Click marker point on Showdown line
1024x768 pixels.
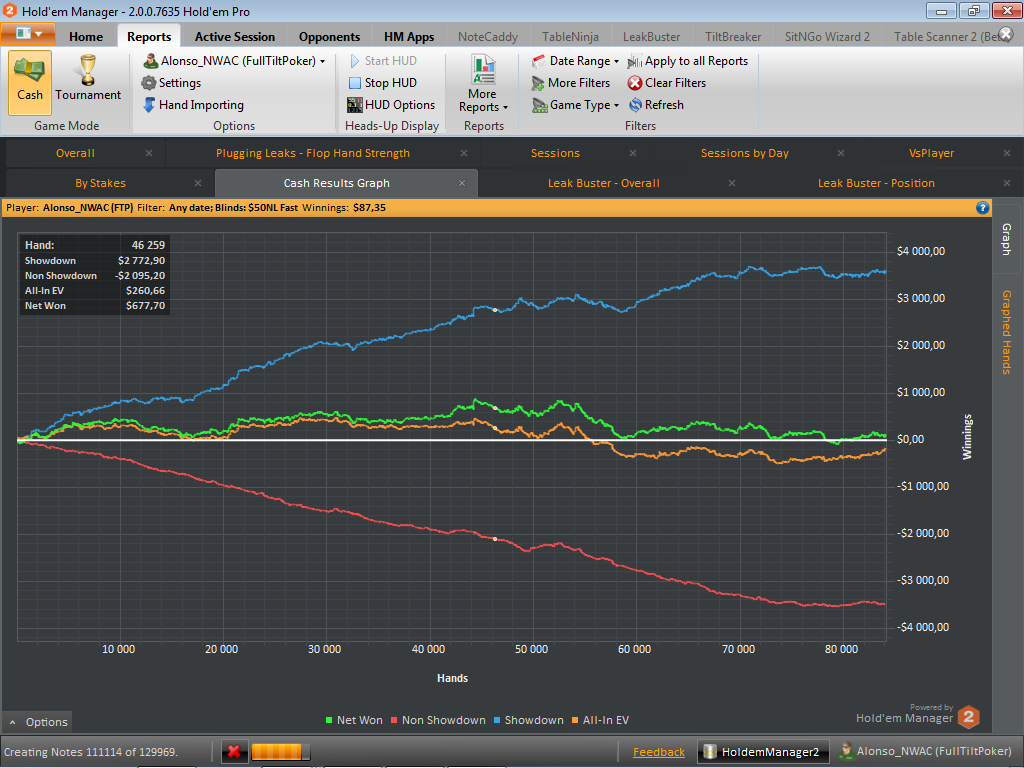[495, 310]
